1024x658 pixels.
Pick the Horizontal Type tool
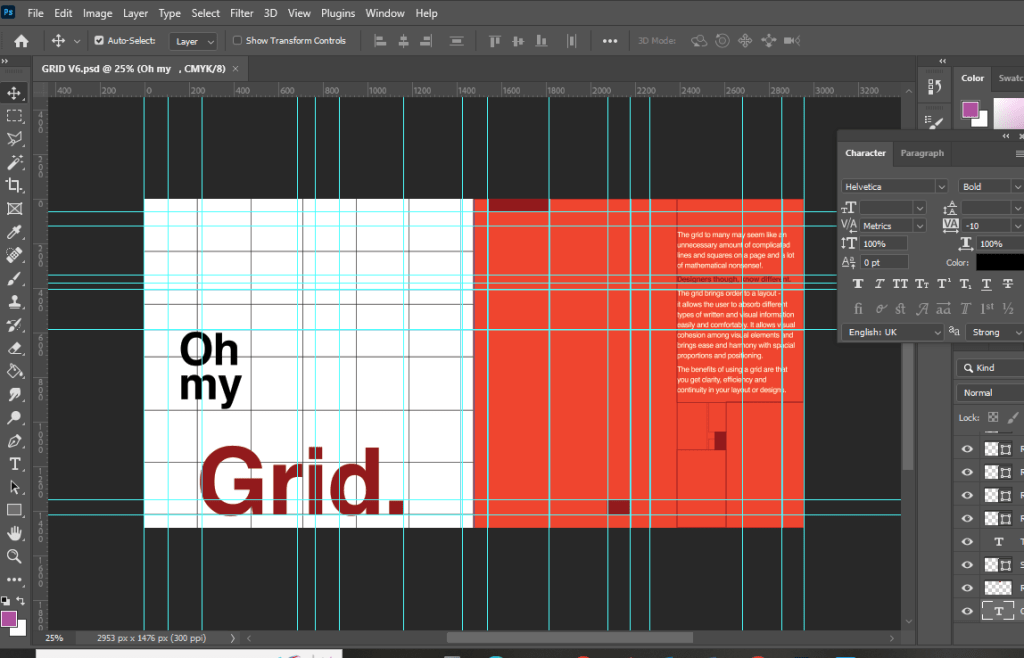14,464
